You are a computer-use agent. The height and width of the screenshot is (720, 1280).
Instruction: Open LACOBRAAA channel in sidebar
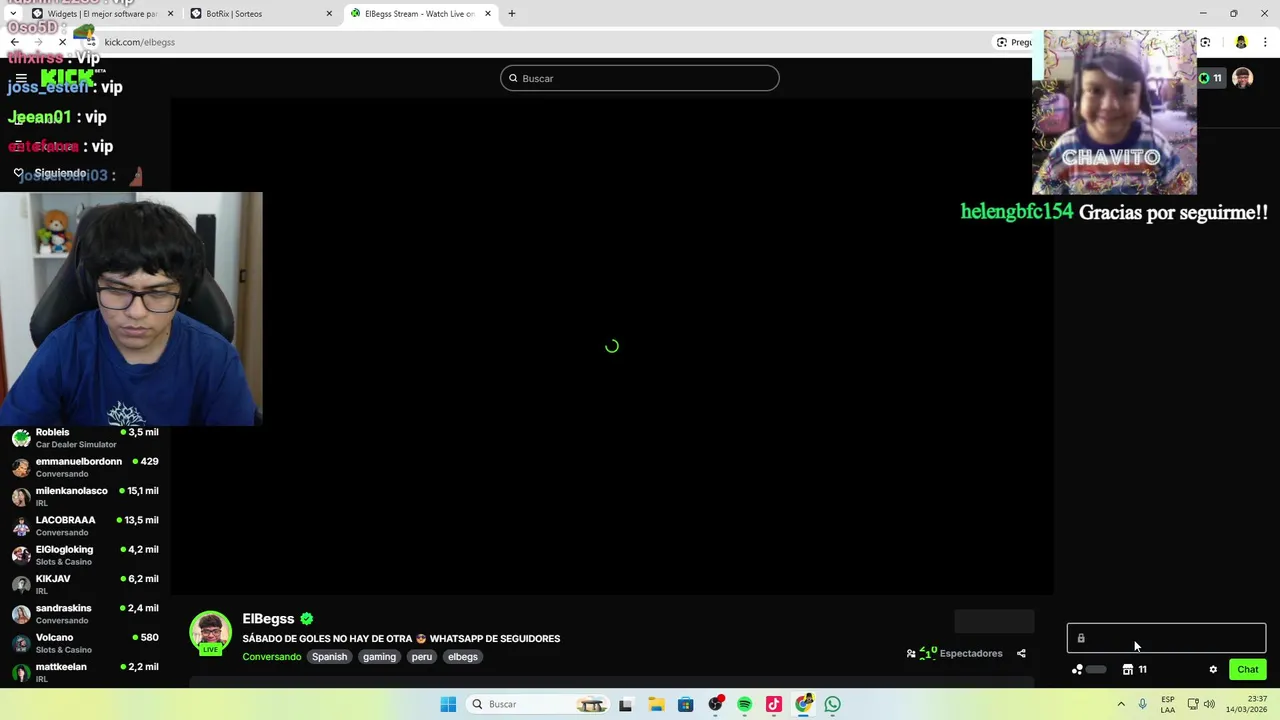tap(85, 526)
